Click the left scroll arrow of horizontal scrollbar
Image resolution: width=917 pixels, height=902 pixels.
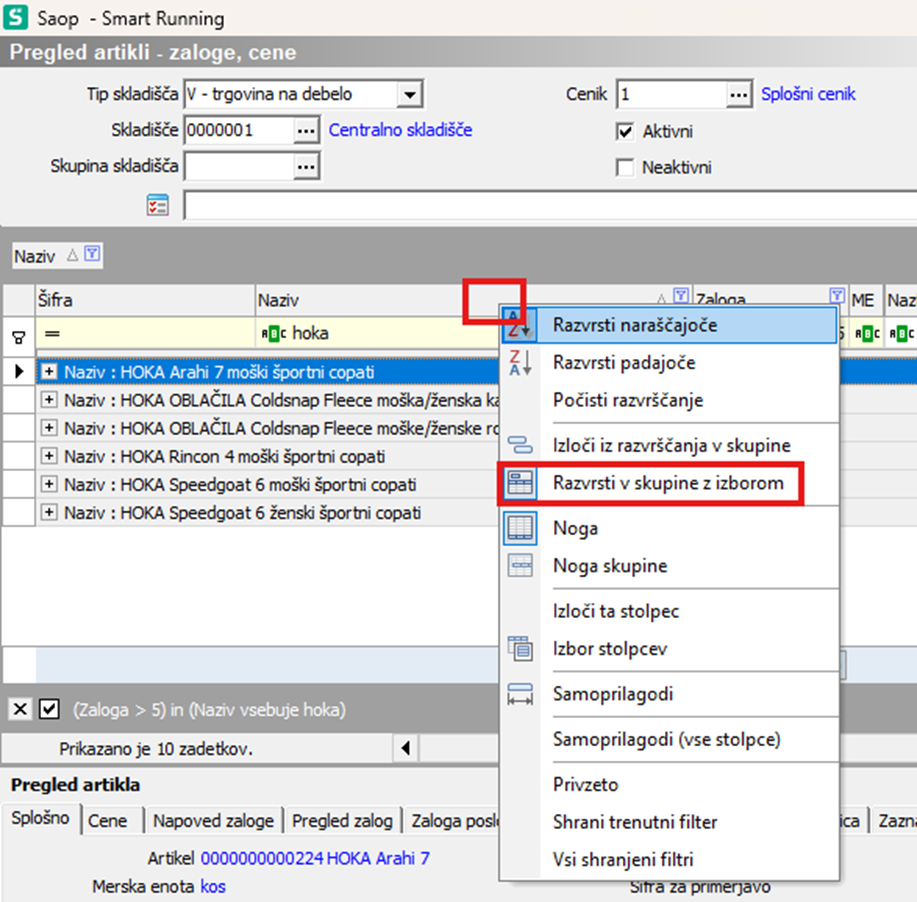(x=406, y=748)
